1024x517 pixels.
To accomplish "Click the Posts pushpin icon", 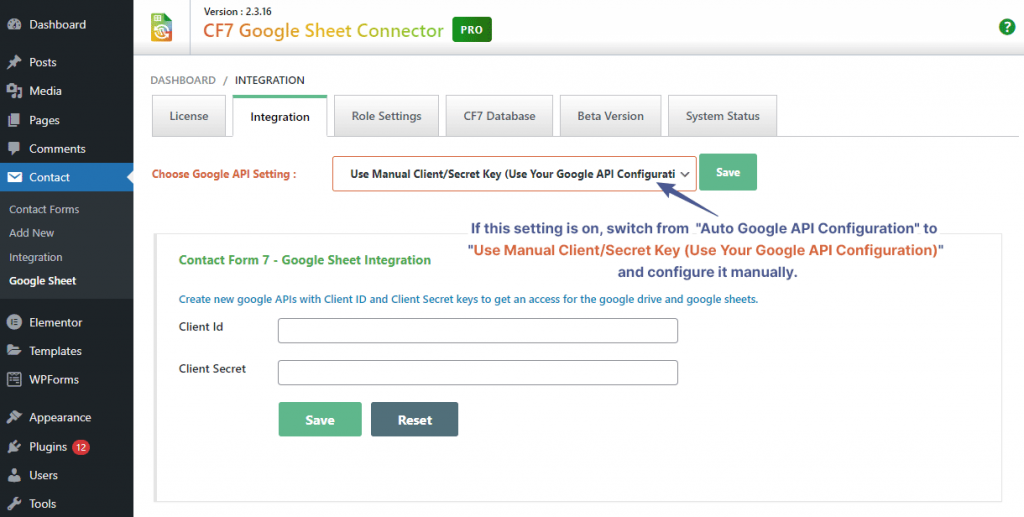I will point(15,62).
